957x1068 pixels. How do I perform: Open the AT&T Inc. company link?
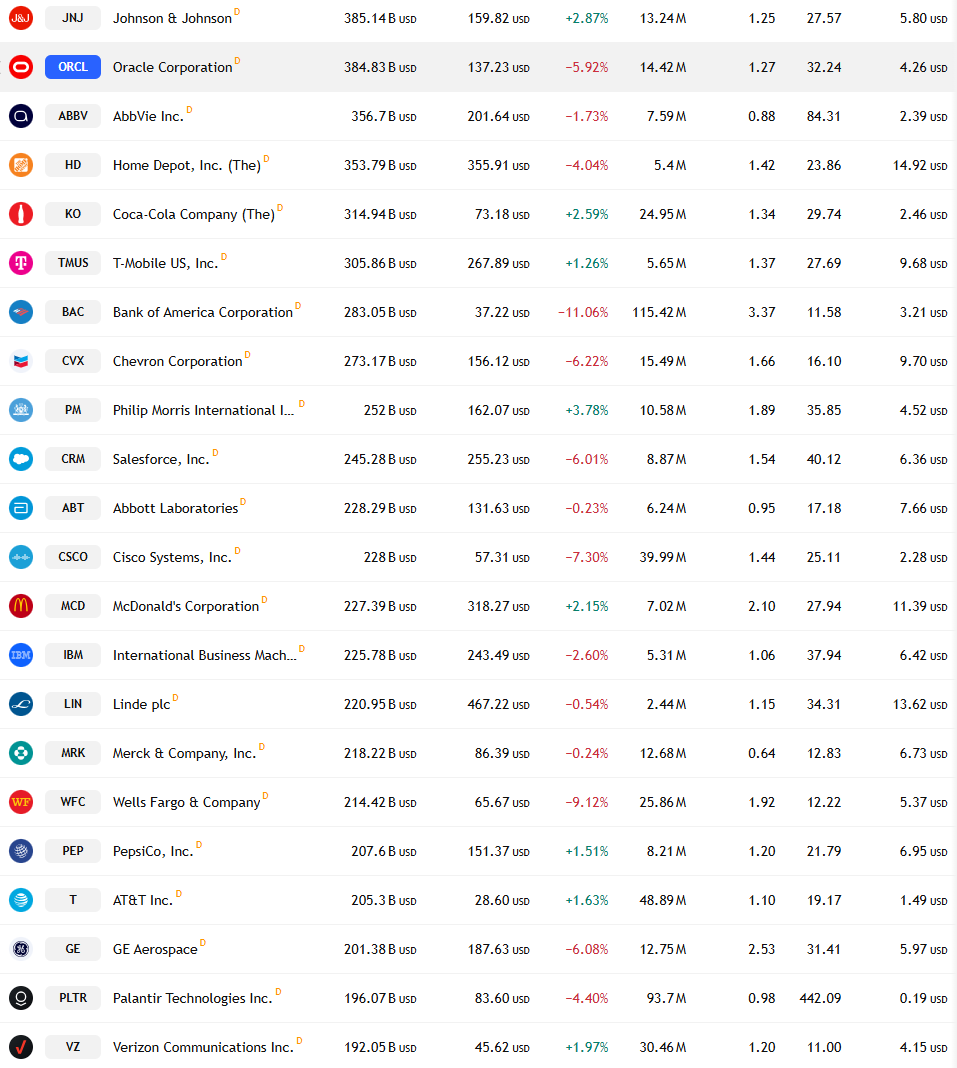point(143,901)
